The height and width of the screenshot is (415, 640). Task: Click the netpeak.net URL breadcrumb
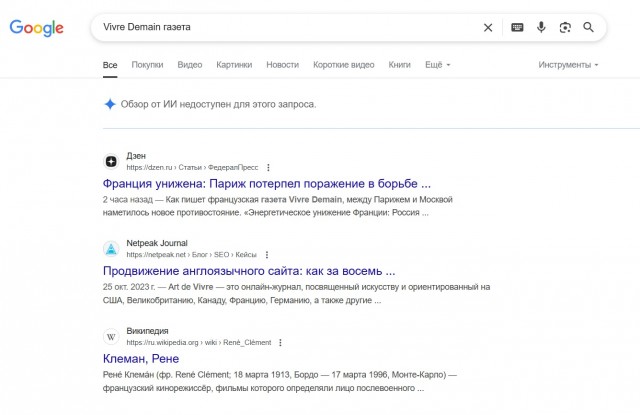coord(191,255)
